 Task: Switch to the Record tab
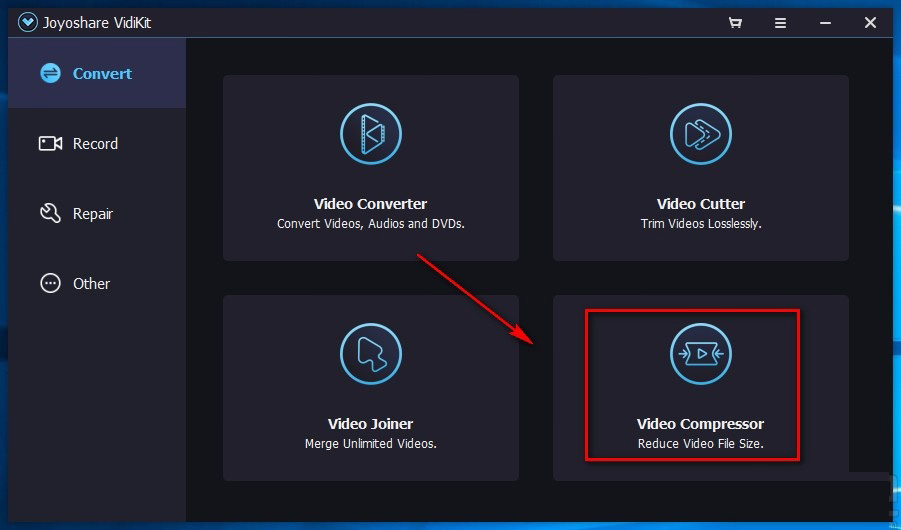[95, 144]
